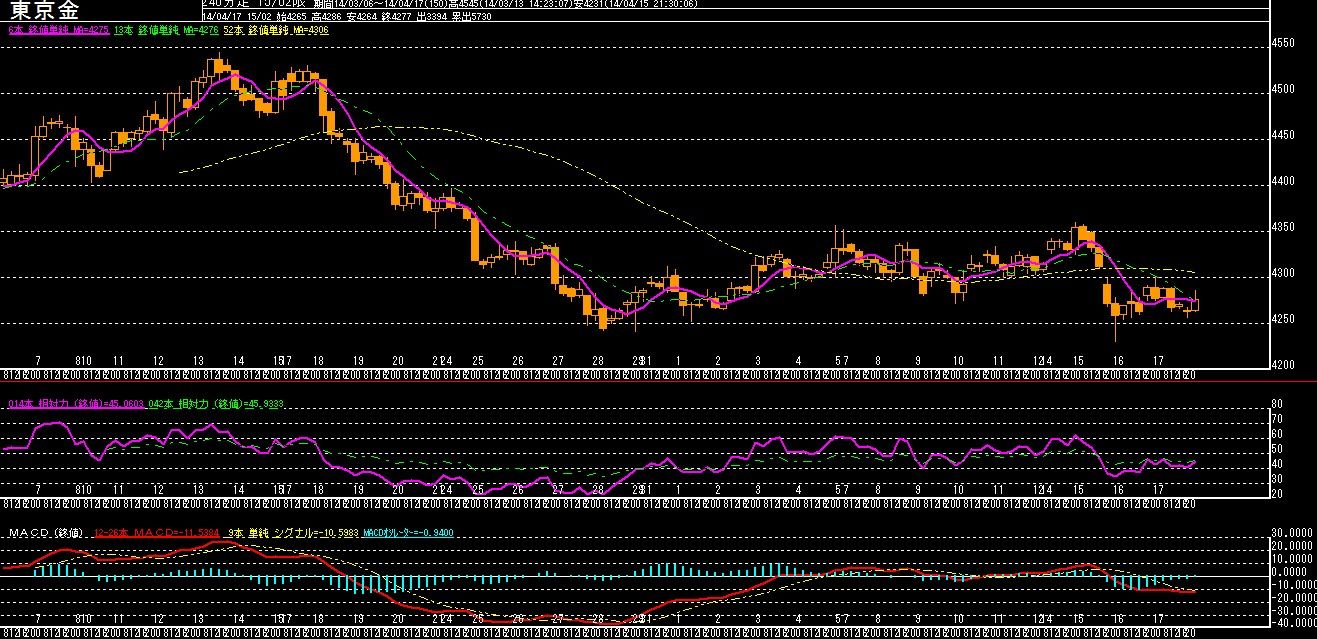Click the MACD (終値) panel label
Viewport: 1317px width, 639px height.
click(x=46, y=534)
